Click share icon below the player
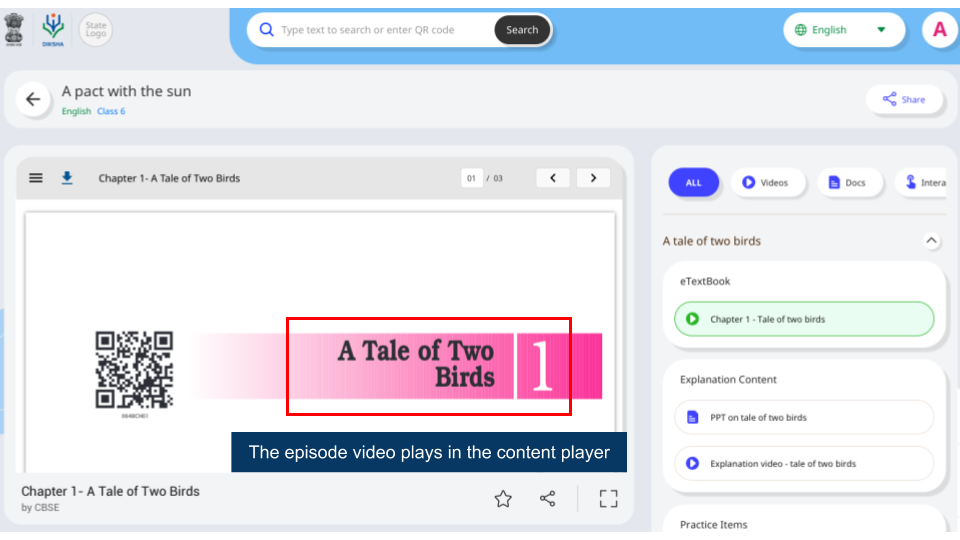Screen dimensions: 960x540 [x=548, y=498]
